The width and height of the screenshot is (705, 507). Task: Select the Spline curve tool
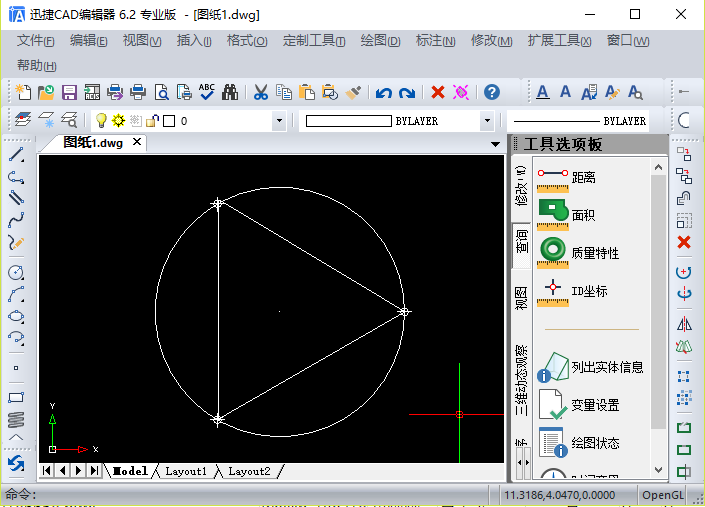click(x=16, y=221)
